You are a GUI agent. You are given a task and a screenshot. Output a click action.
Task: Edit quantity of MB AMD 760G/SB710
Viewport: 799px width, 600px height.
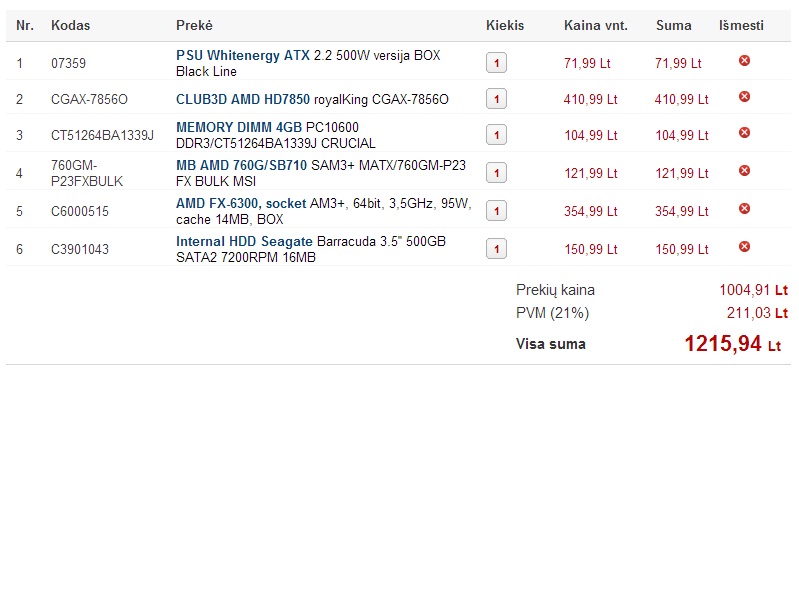[x=496, y=173]
